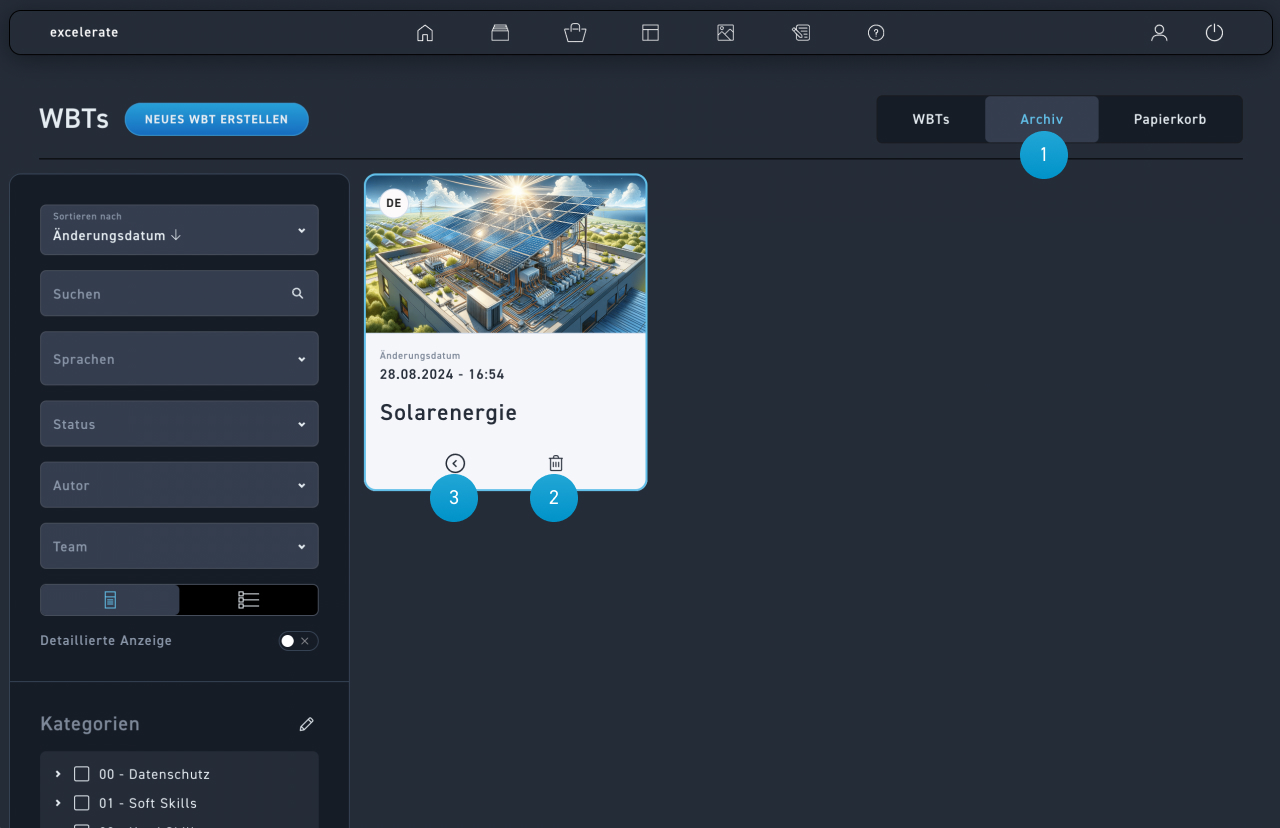1280x828 pixels.
Task: Click the Neues WBT erstellen button
Action: 216,119
